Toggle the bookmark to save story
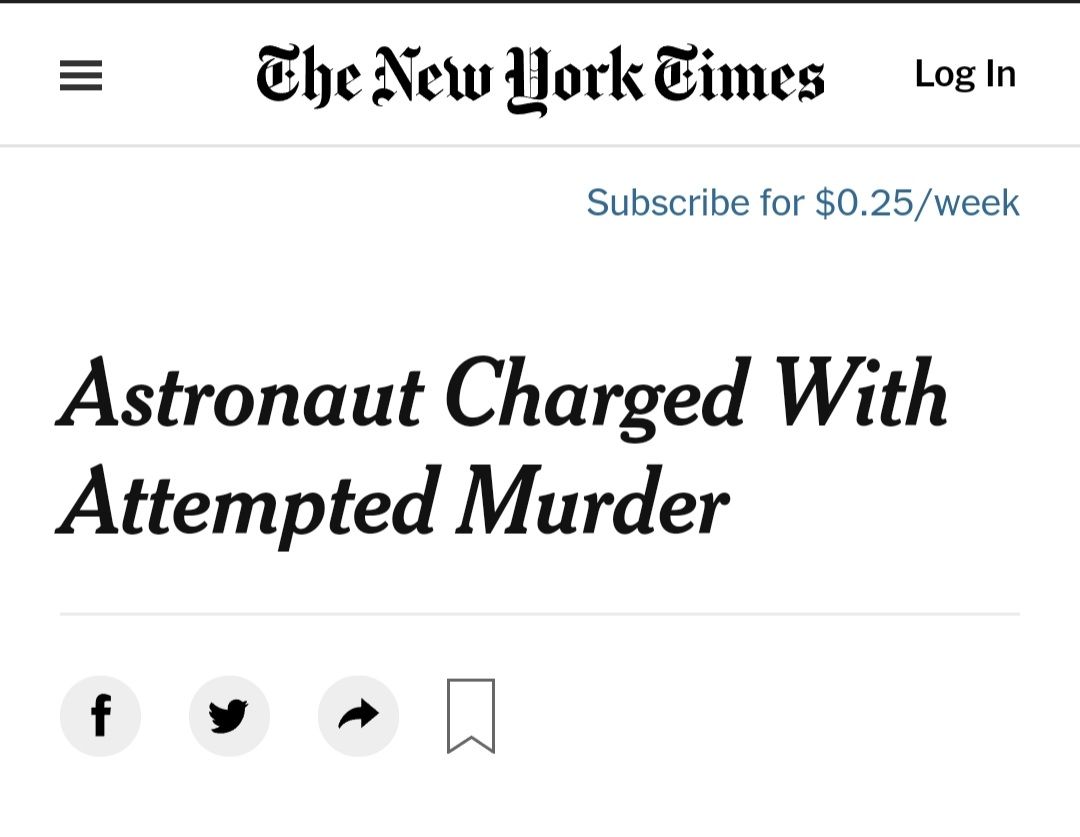 tap(471, 716)
